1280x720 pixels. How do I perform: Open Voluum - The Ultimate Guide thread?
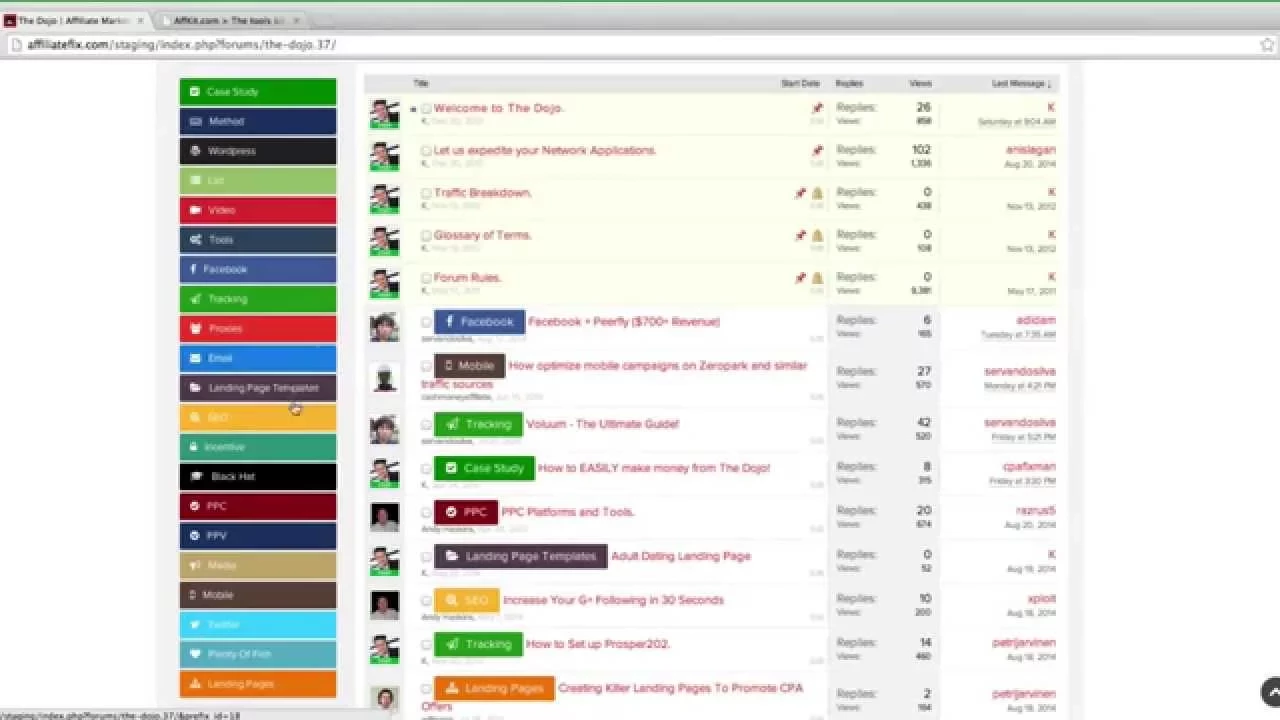pos(602,424)
